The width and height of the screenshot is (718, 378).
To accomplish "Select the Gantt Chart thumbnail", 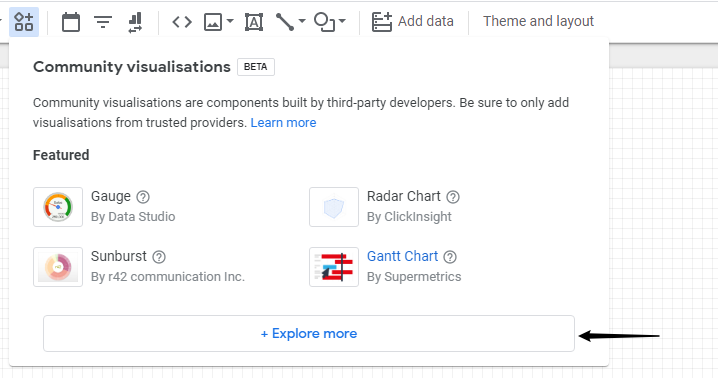I will point(334,267).
